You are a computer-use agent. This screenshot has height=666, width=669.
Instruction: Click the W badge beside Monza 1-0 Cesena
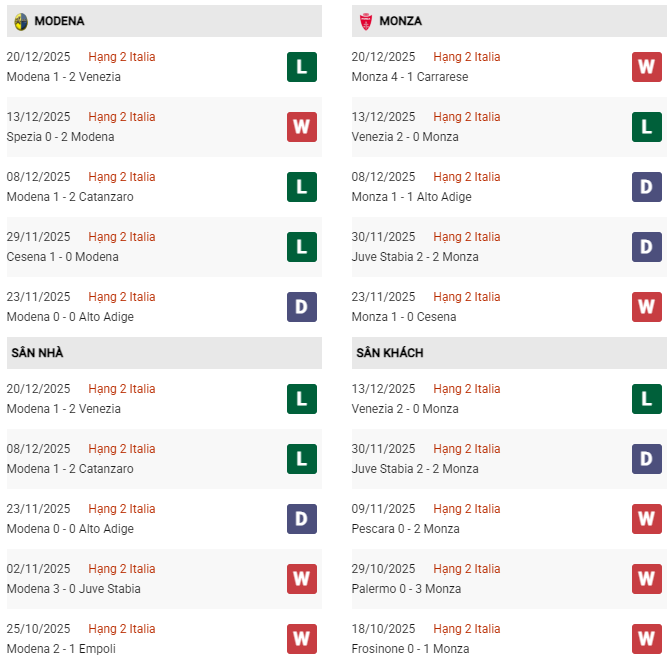click(646, 307)
